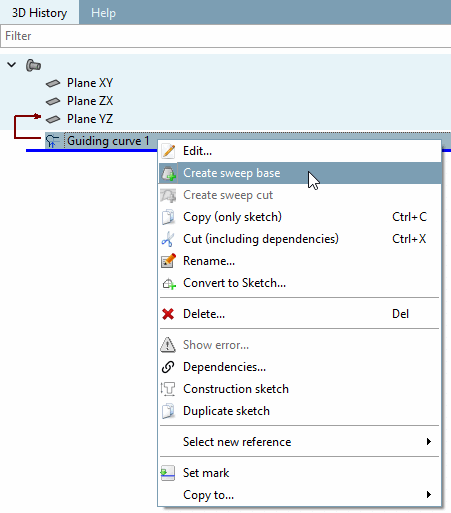Image resolution: width=451 pixels, height=513 pixels.
Task: Choose Cut (including dependencies)
Action: (300, 239)
